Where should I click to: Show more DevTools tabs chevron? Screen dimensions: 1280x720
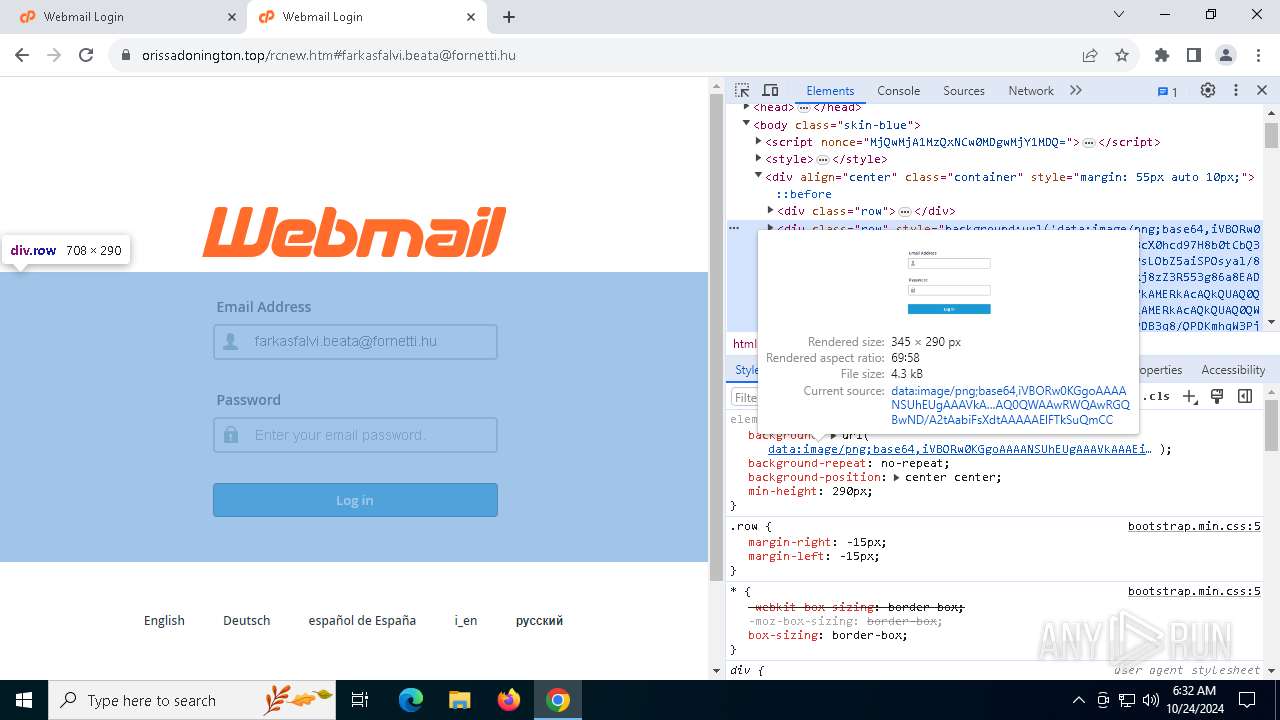1076,90
